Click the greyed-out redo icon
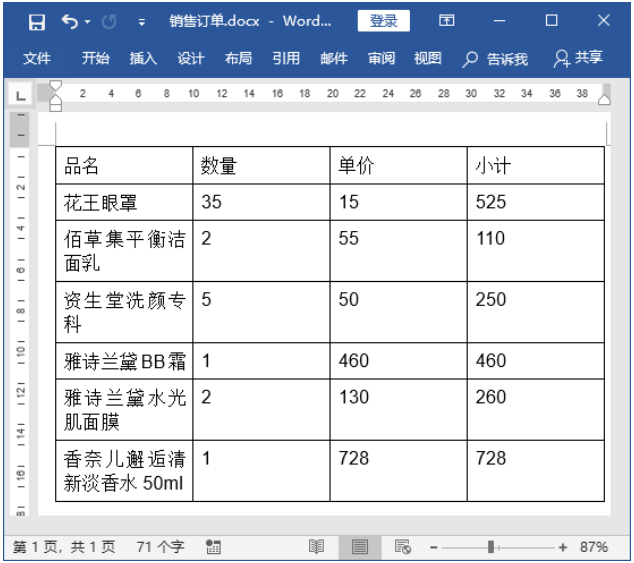 point(109,21)
